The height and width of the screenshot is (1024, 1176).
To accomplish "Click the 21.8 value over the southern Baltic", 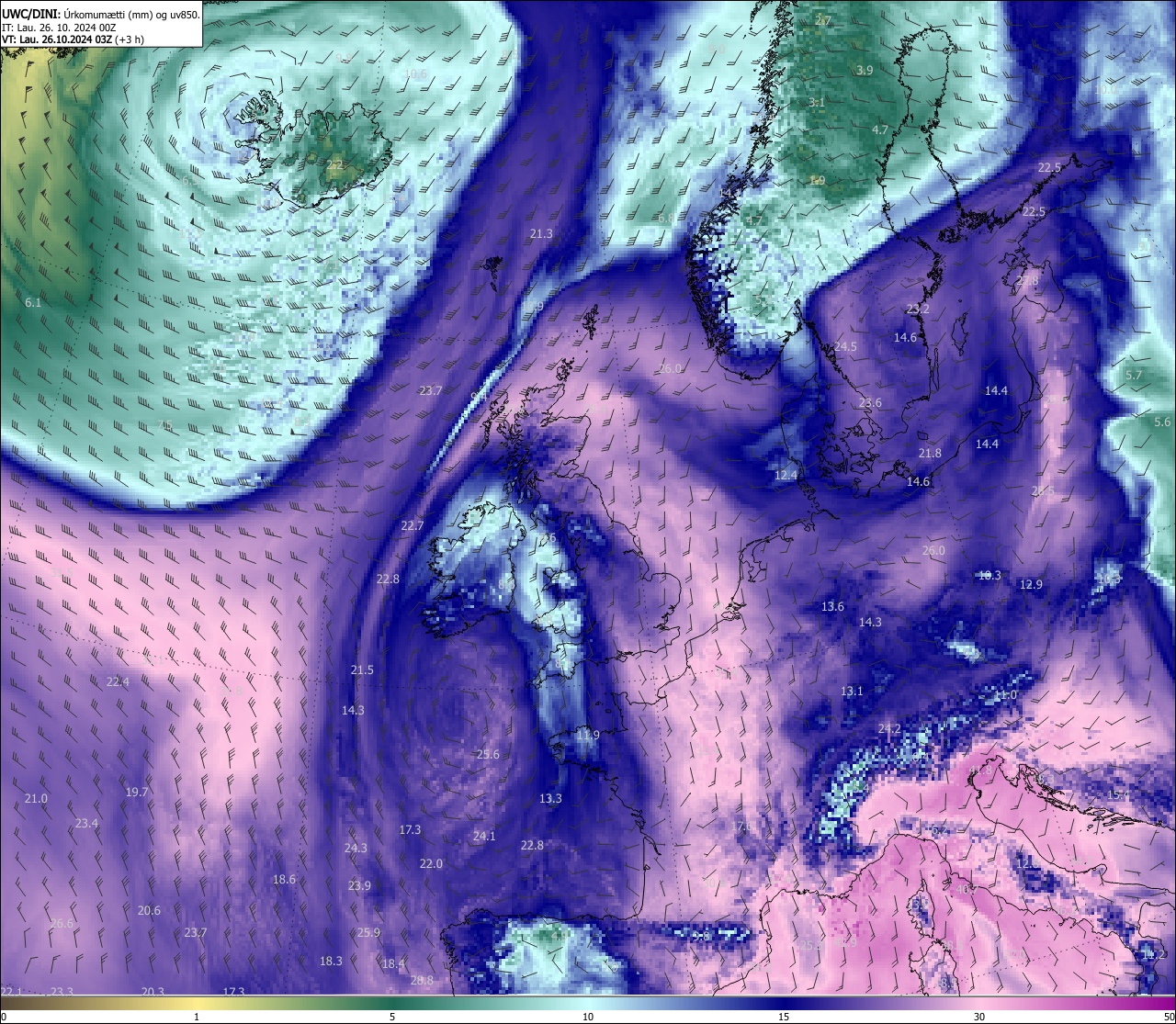I will pyautogui.click(x=930, y=453).
